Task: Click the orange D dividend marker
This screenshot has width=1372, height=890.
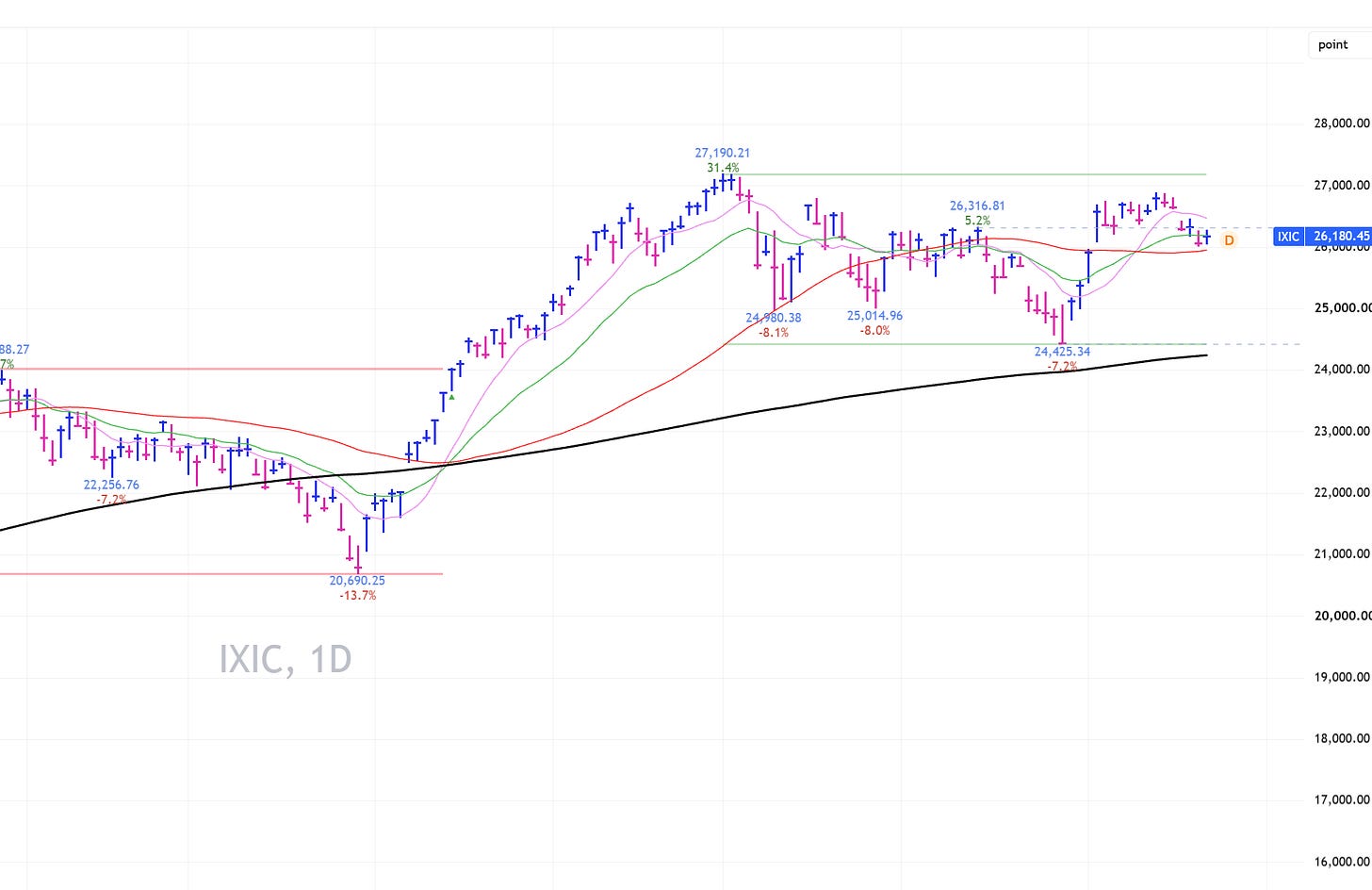Action: tap(1229, 240)
